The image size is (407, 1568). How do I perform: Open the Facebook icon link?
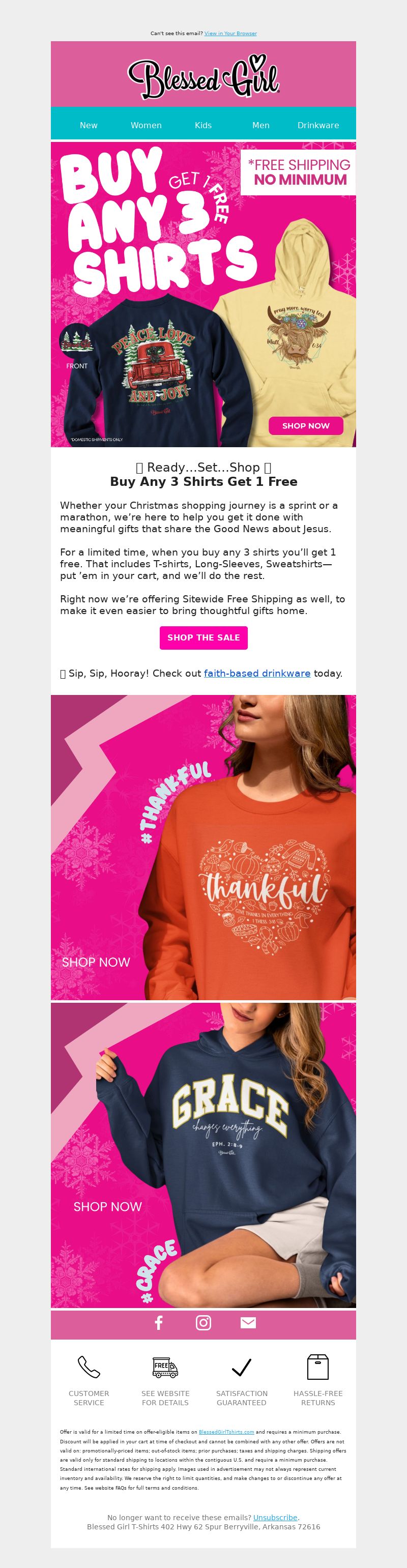[x=159, y=1323]
